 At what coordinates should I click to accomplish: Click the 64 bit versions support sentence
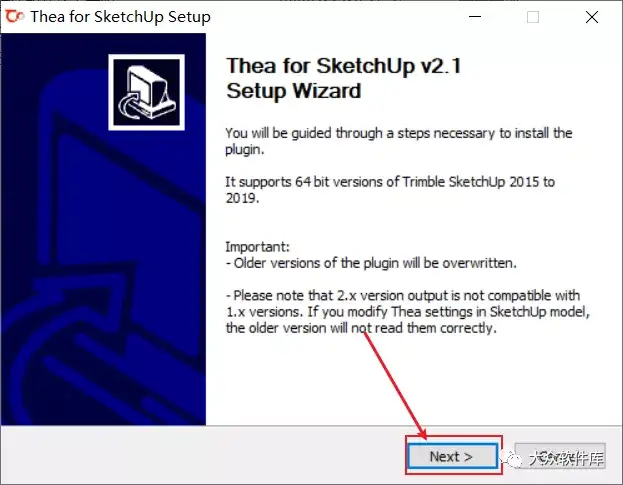(x=390, y=190)
